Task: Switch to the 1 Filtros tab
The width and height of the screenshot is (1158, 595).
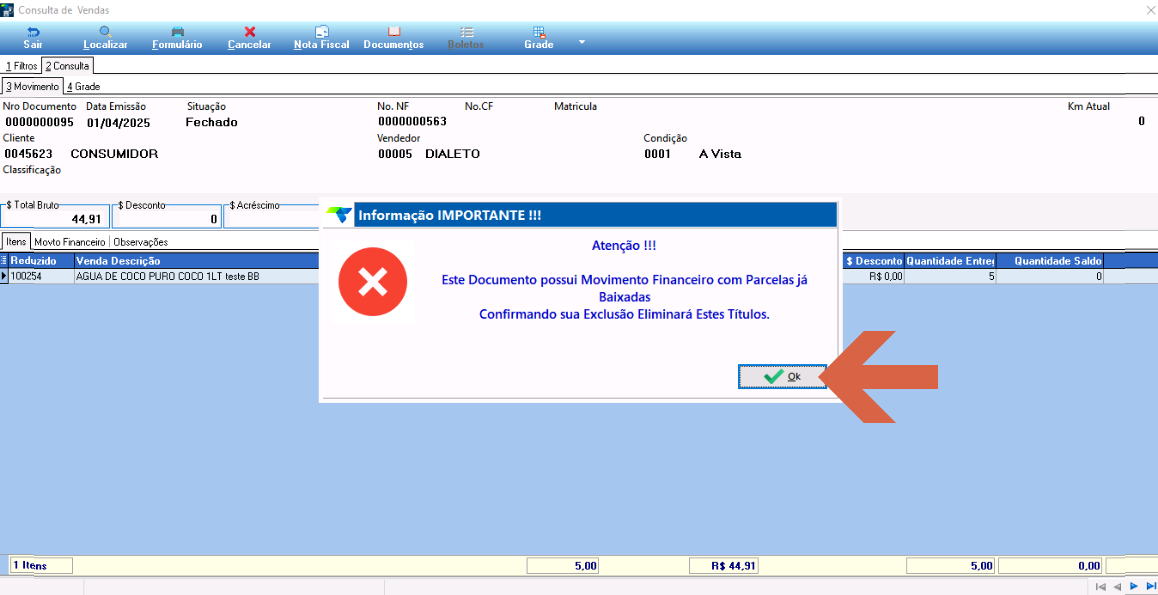Action: click(x=21, y=66)
